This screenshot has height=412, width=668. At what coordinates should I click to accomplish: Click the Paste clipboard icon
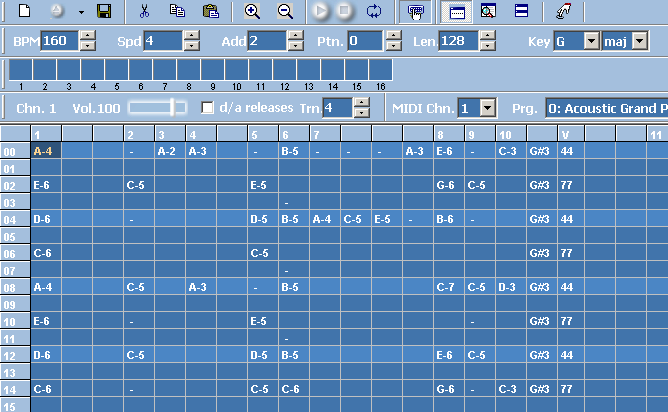210,12
